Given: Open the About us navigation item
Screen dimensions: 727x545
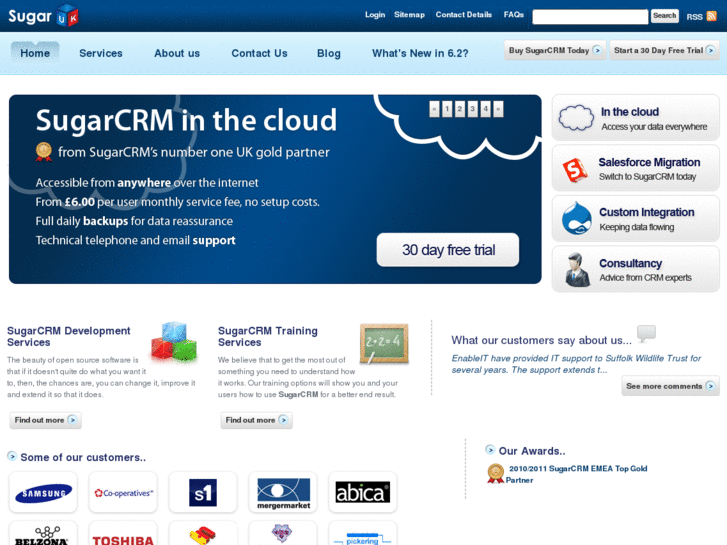Looking at the screenshot, I should pos(177,53).
